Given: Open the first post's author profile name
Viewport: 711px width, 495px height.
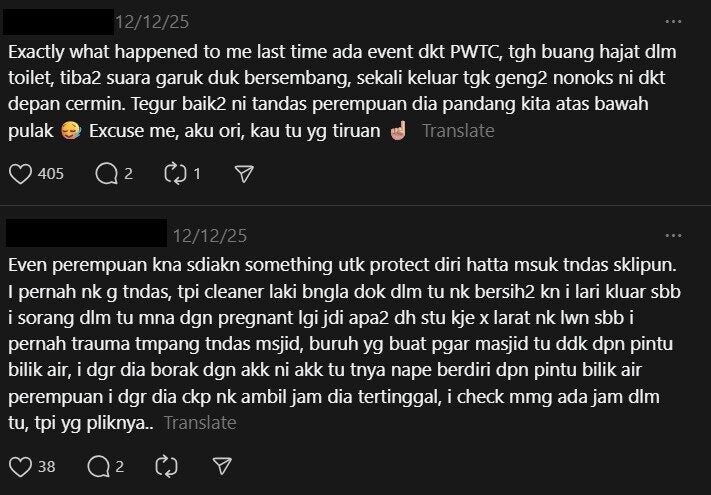Looking at the screenshot, I should (58, 22).
